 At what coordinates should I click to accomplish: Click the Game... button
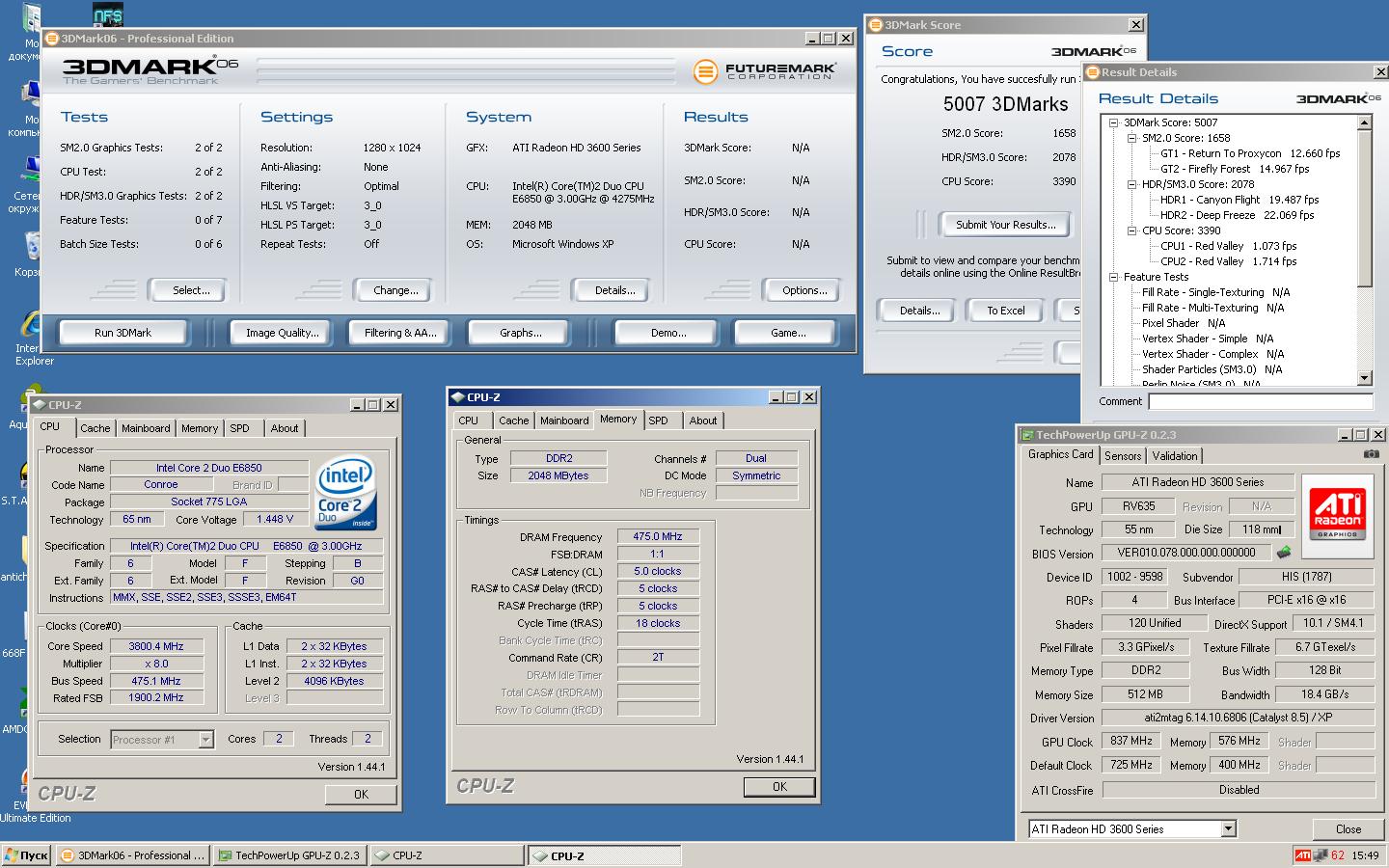[x=788, y=333]
